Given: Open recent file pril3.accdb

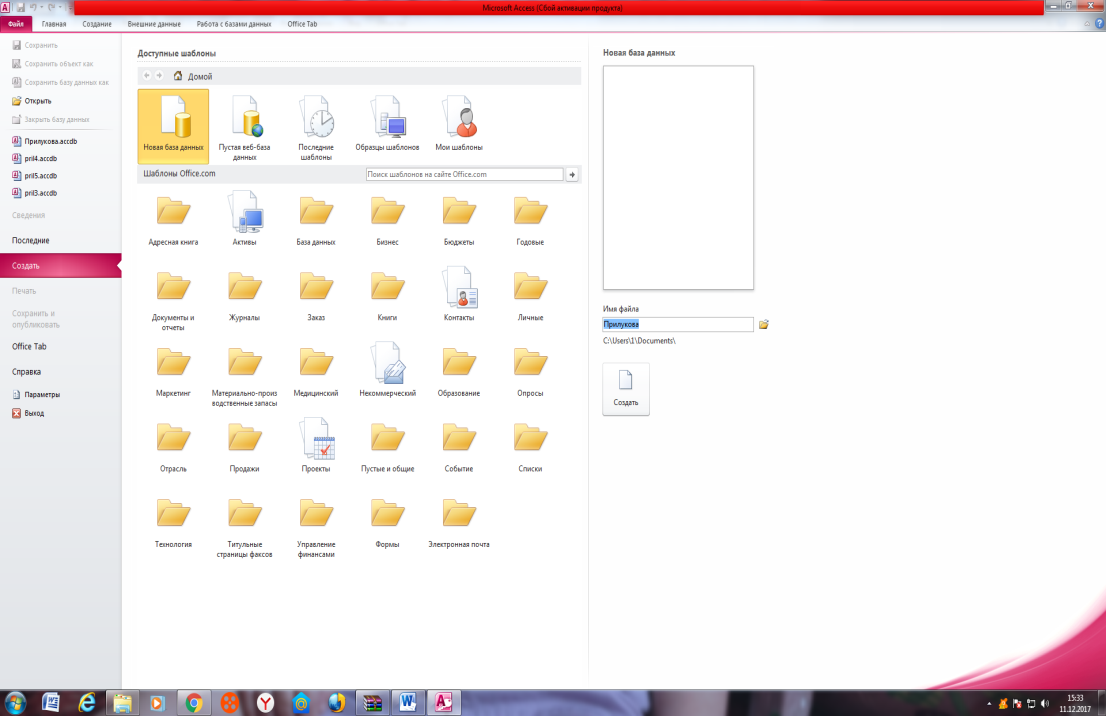Looking at the screenshot, I should pyautogui.click(x=35, y=193).
